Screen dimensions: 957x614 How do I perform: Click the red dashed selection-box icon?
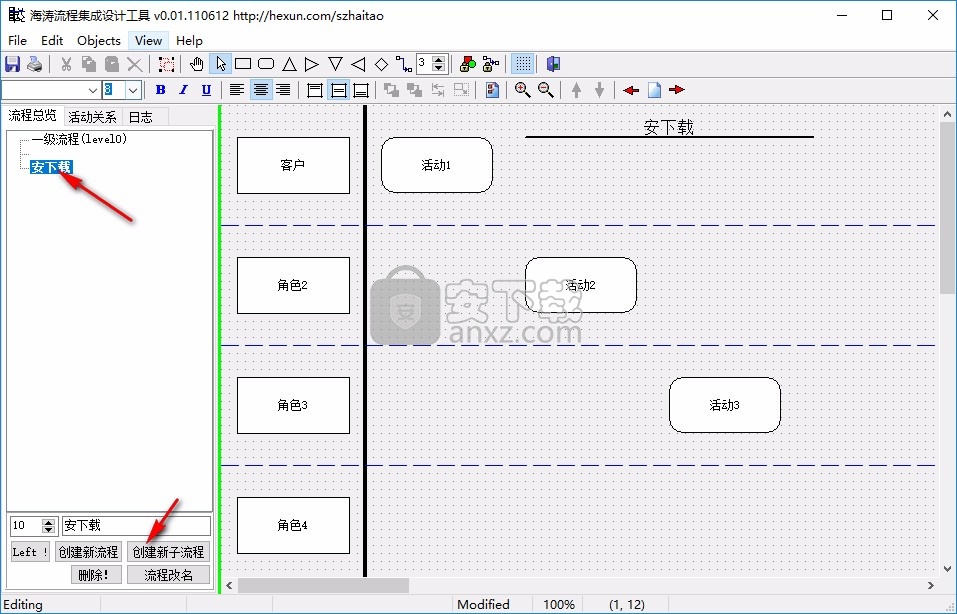pos(166,64)
